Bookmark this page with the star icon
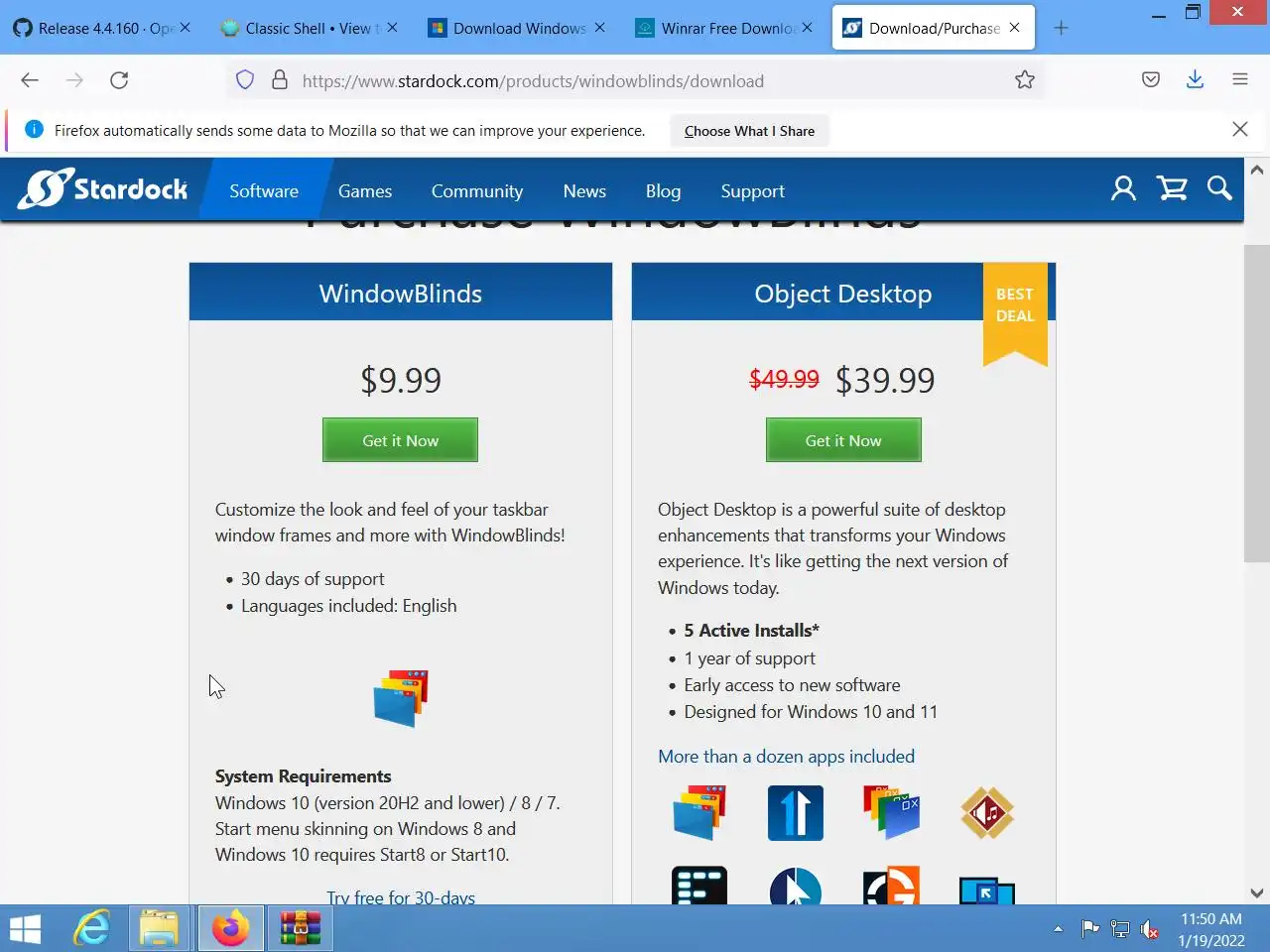The height and width of the screenshot is (952, 1270). (x=1025, y=80)
